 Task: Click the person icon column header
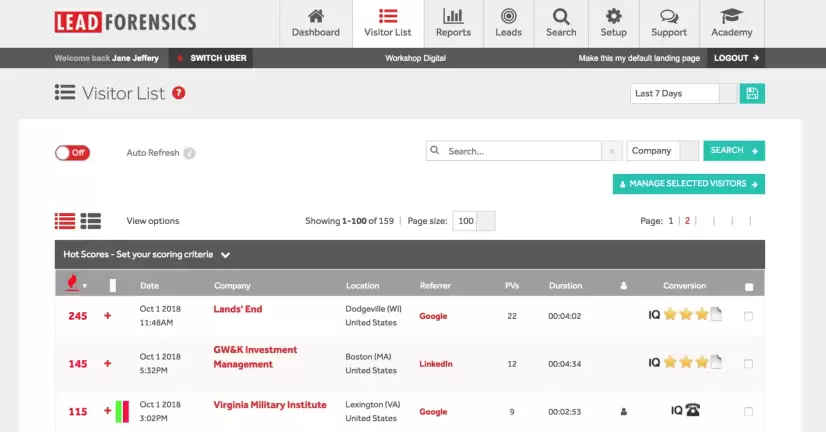(x=624, y=286)
